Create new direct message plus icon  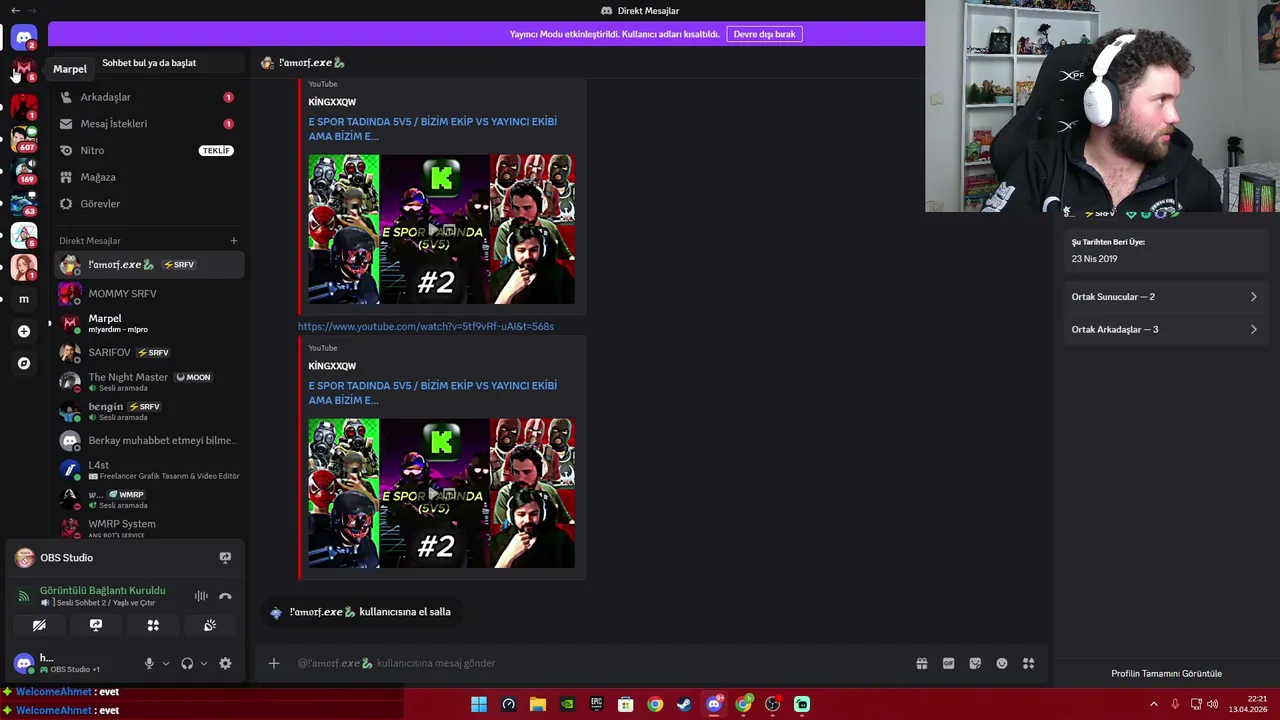234,240
